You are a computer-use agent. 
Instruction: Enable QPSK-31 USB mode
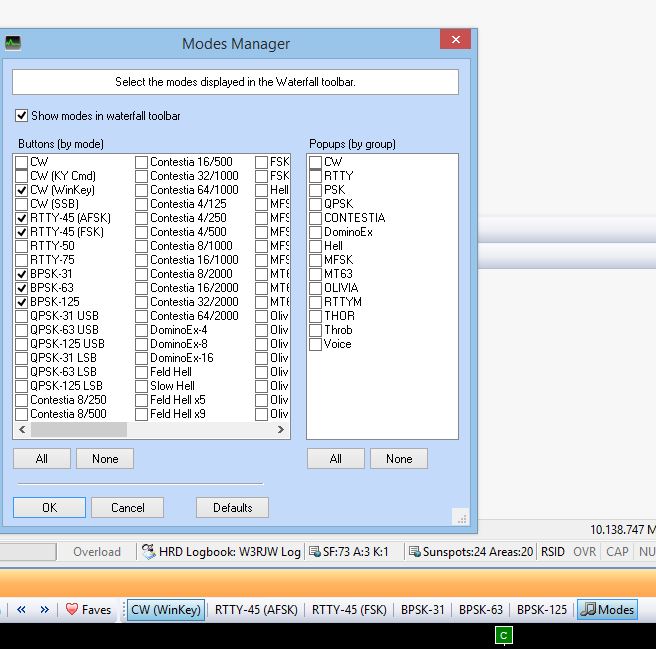pos(21,316)
